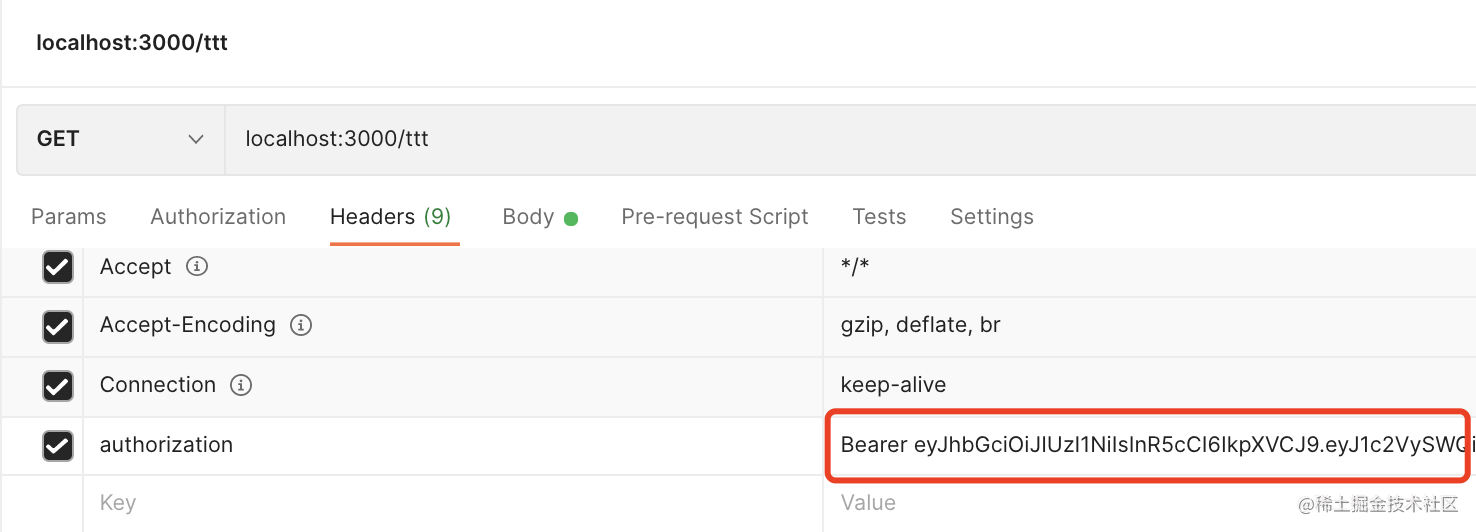1476x532 pixels.
Task: Uncheck the authorization header checkbox
Action: pyautogui.click(x=58, y=445)
